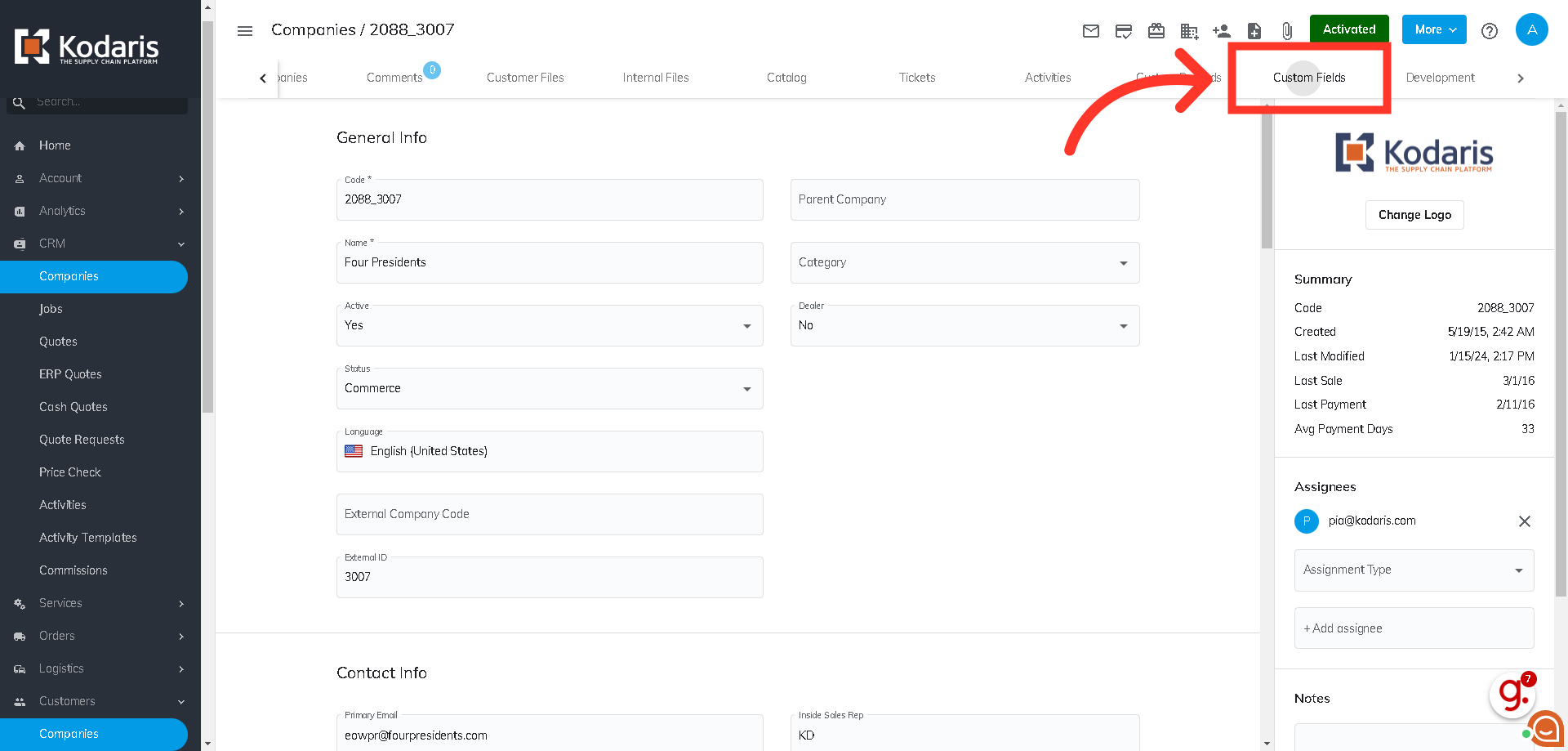Switch to Catalog tab
The width and height of the screenshot is (1568, 751).
[786, 78]
